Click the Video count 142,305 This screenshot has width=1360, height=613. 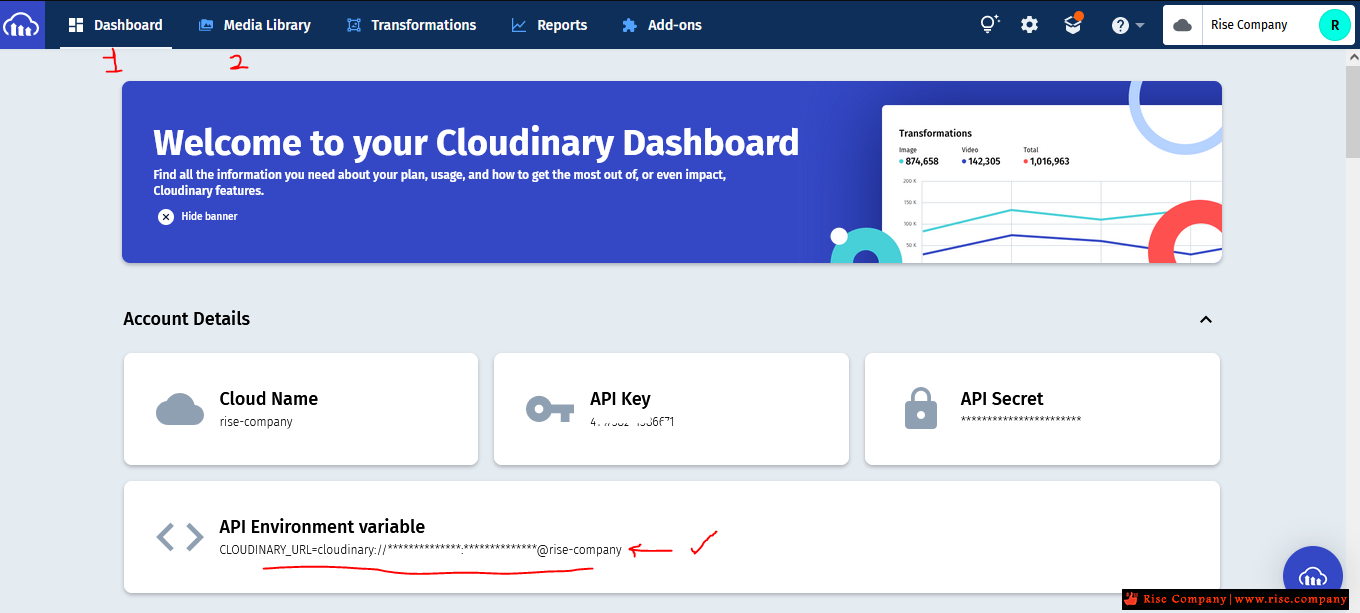tap(981, 161)
